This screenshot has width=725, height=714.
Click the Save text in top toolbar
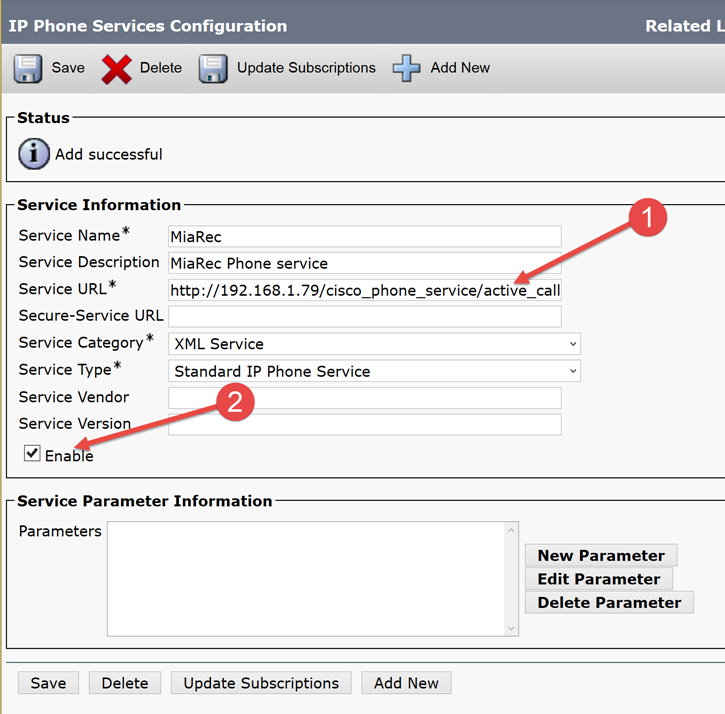[x=68, y=68]
